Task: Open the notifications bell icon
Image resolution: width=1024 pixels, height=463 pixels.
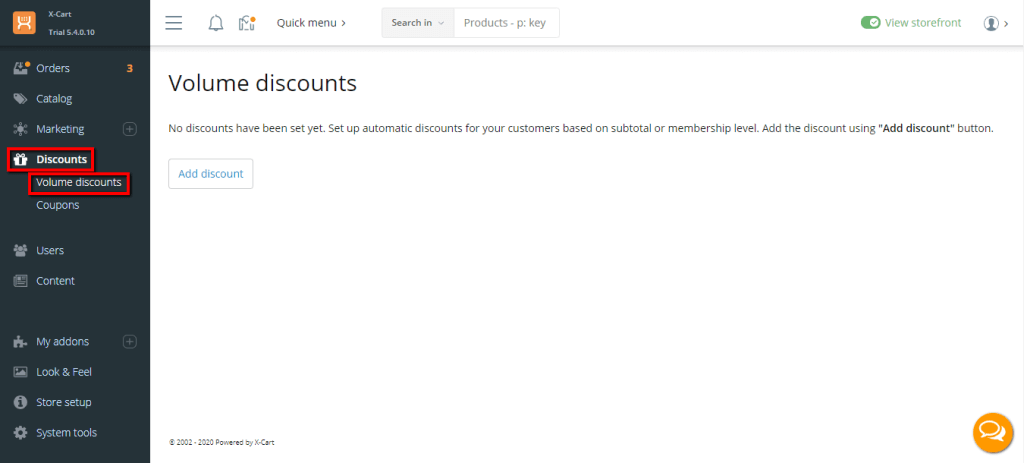Action: (216, 24)
